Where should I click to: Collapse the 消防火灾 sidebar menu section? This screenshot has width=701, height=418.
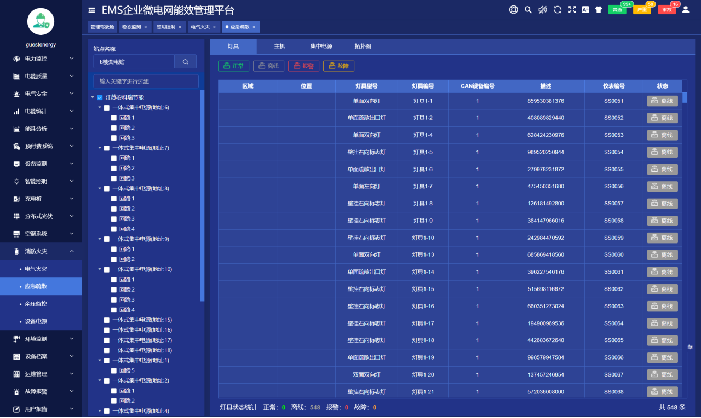click(38, 251)
